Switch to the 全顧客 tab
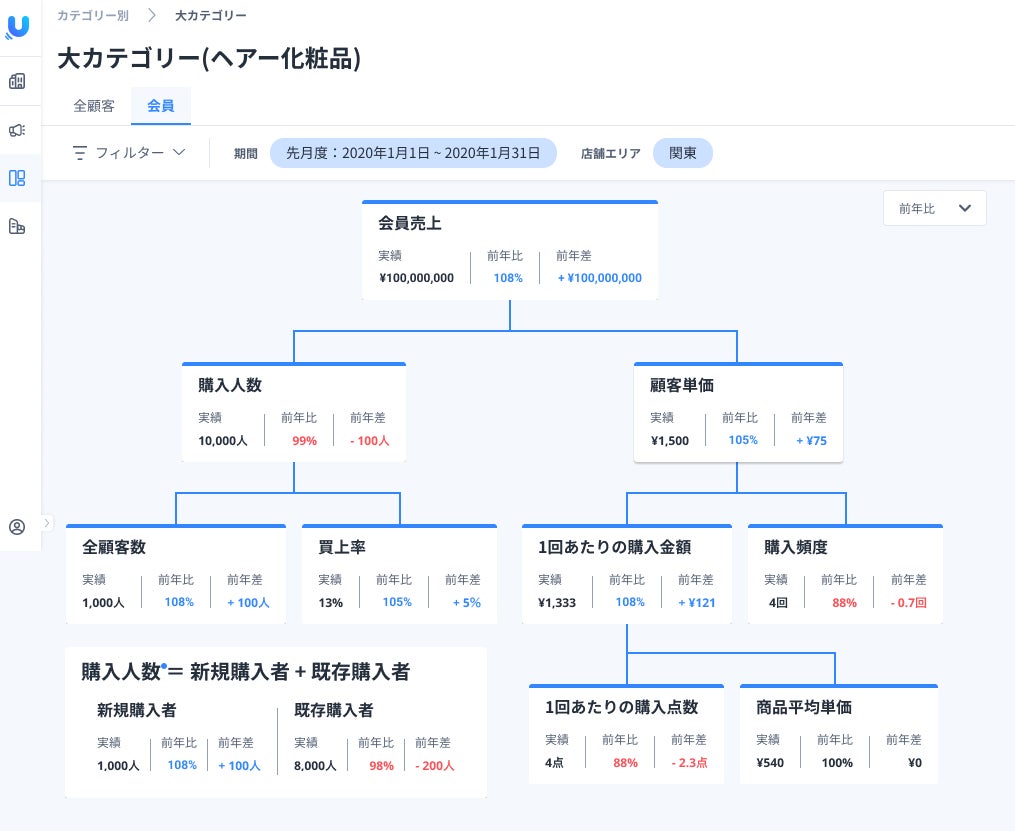This screenshot has width=1015, height=831. tap(94, 105)
